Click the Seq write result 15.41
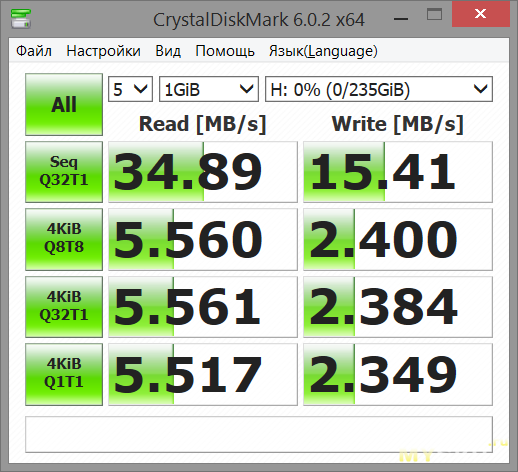This screenshot has width=518, height=472. tap(398, 172)
